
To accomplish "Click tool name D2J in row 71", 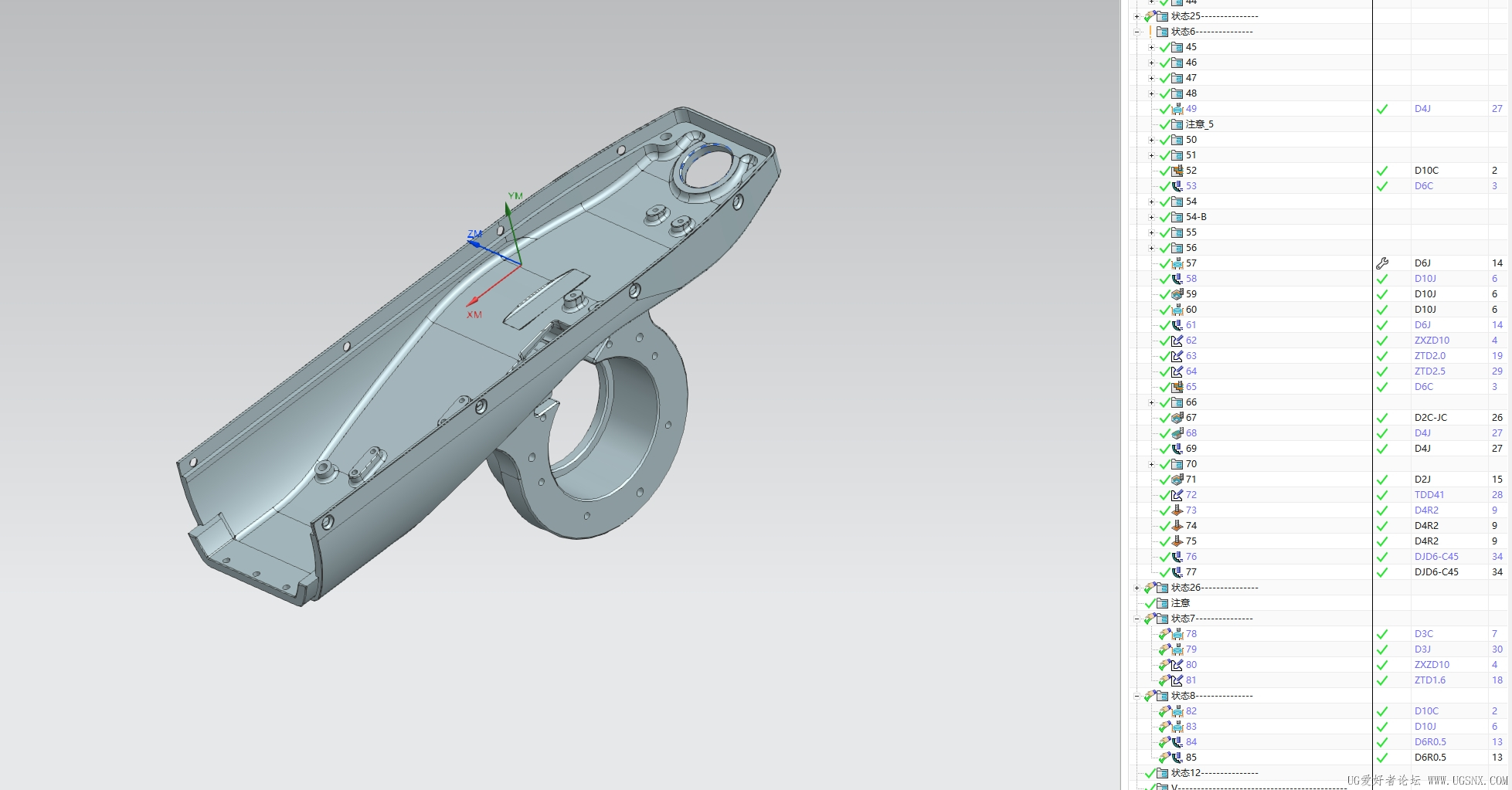I will click(x=1422, y=480).
